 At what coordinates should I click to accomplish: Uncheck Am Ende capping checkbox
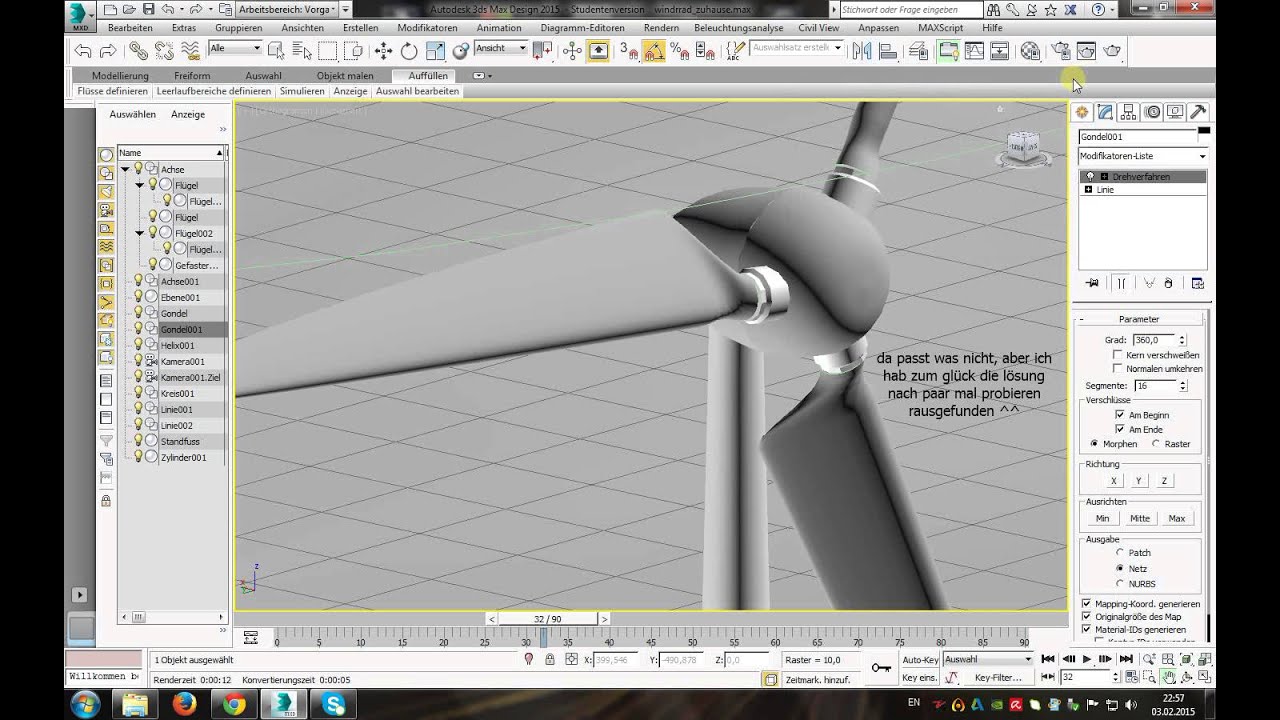click(x=1121, y=429)
